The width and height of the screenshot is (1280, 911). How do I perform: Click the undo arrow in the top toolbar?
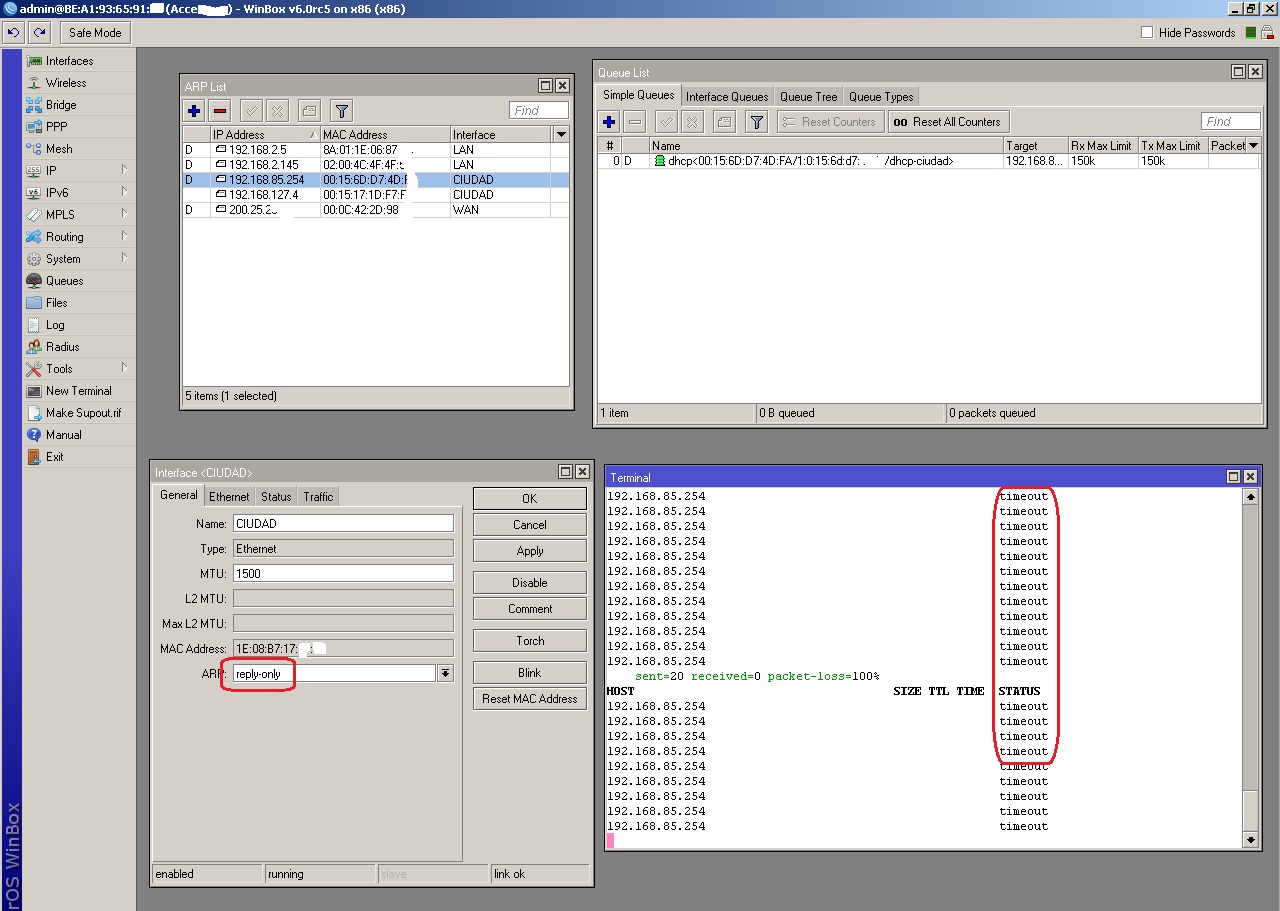click(x=13, y=33)
